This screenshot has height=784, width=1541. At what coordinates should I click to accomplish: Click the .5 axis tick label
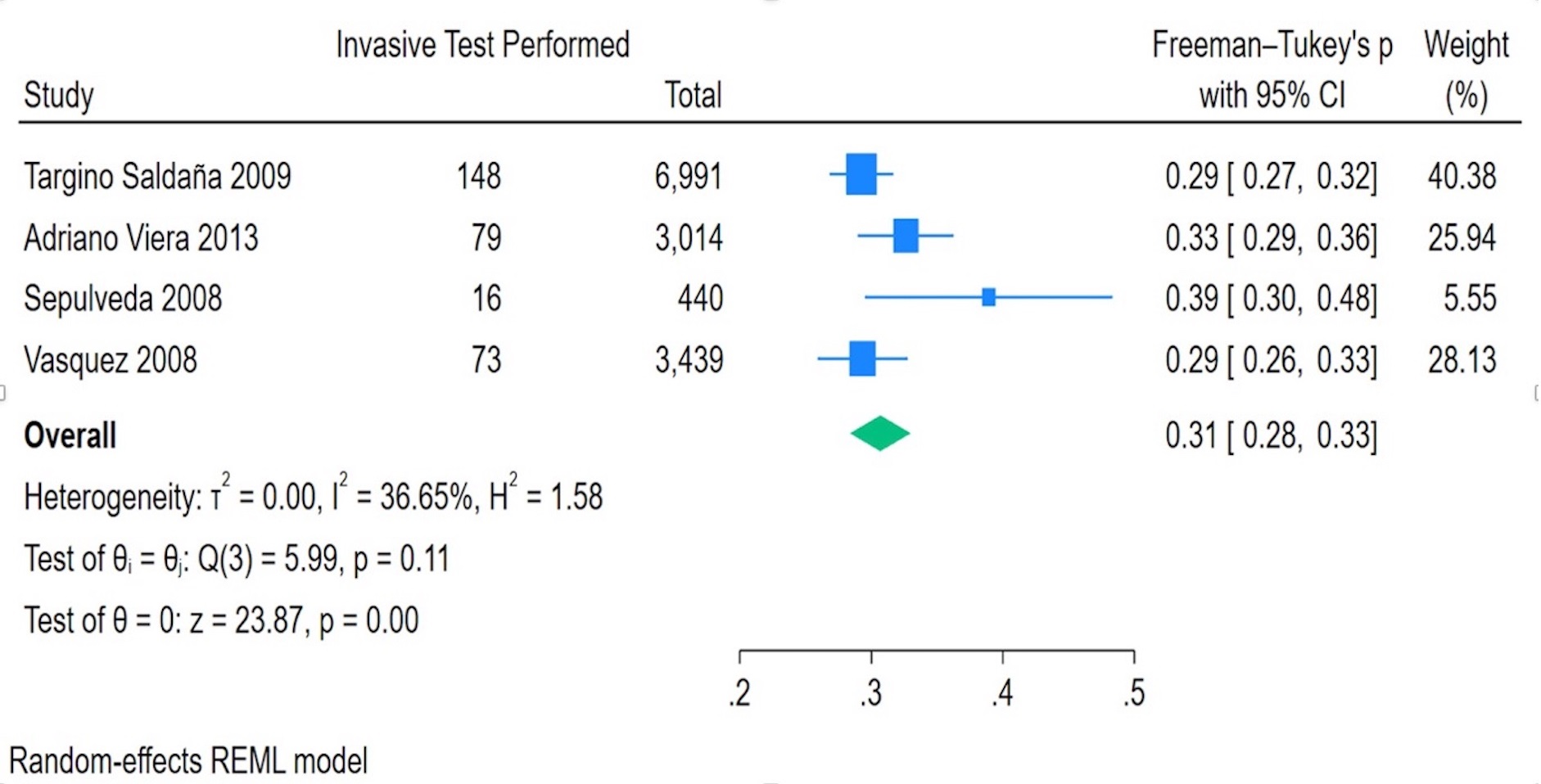pos(1134,693)
